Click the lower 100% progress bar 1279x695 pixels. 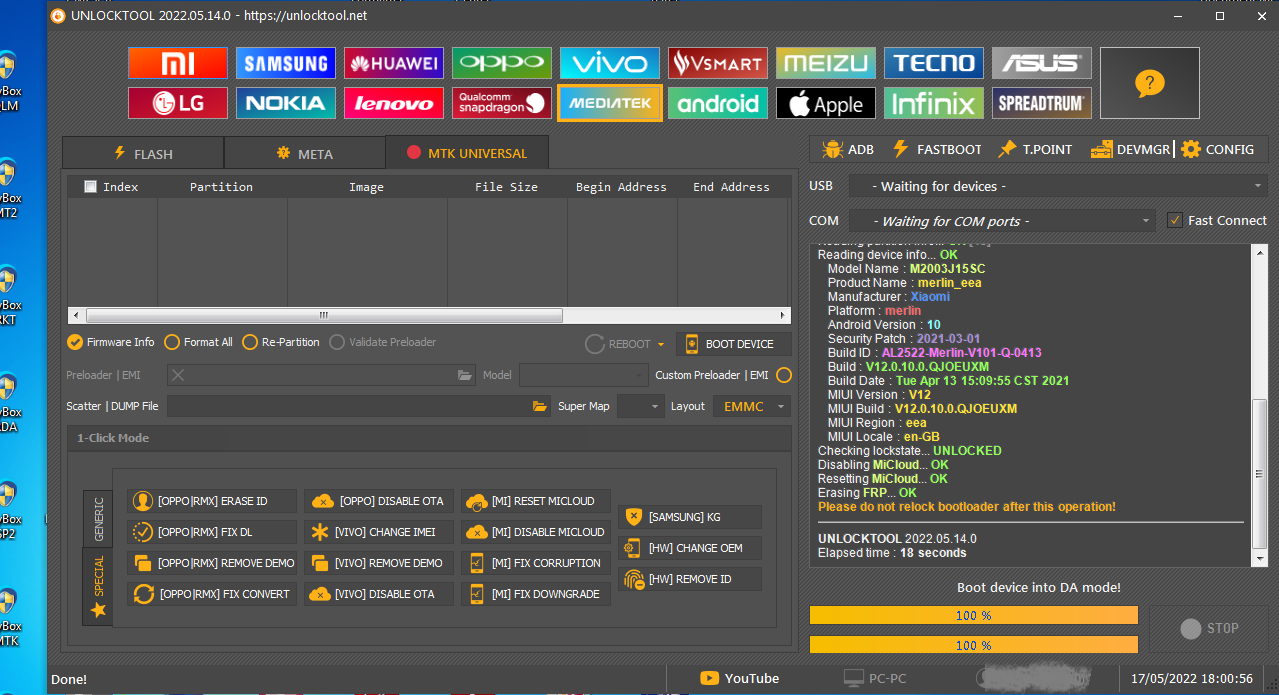pyautogui.click(x=974, y=645)
